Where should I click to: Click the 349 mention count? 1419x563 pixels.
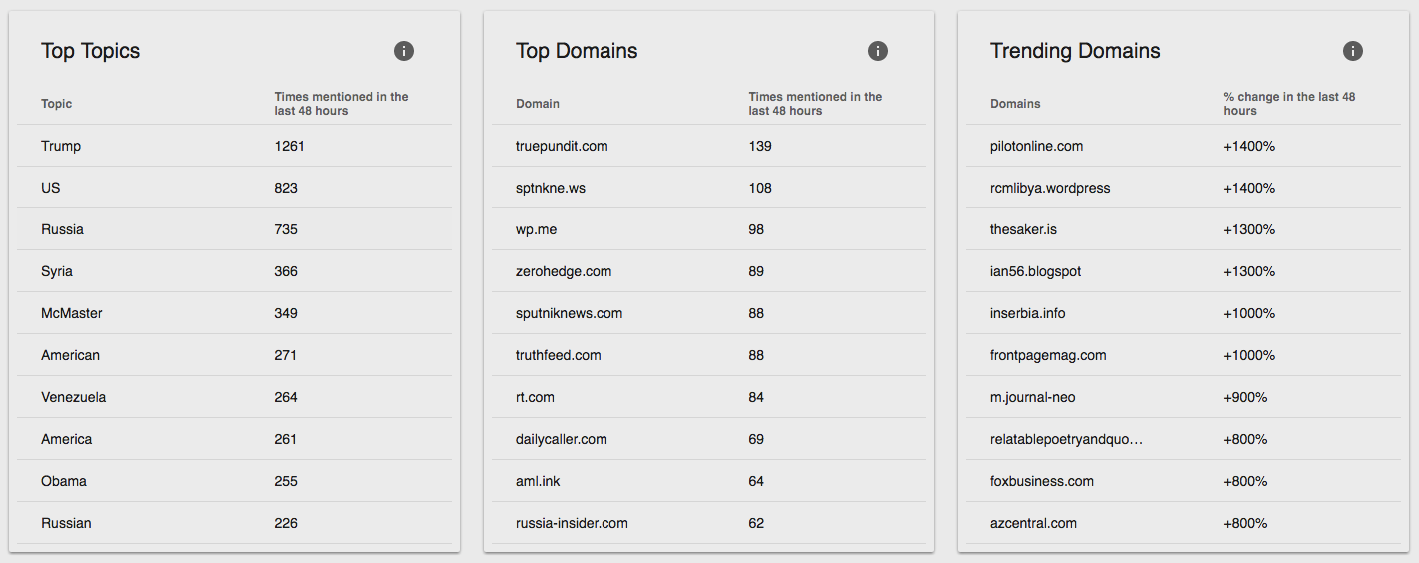pos(286,313)
